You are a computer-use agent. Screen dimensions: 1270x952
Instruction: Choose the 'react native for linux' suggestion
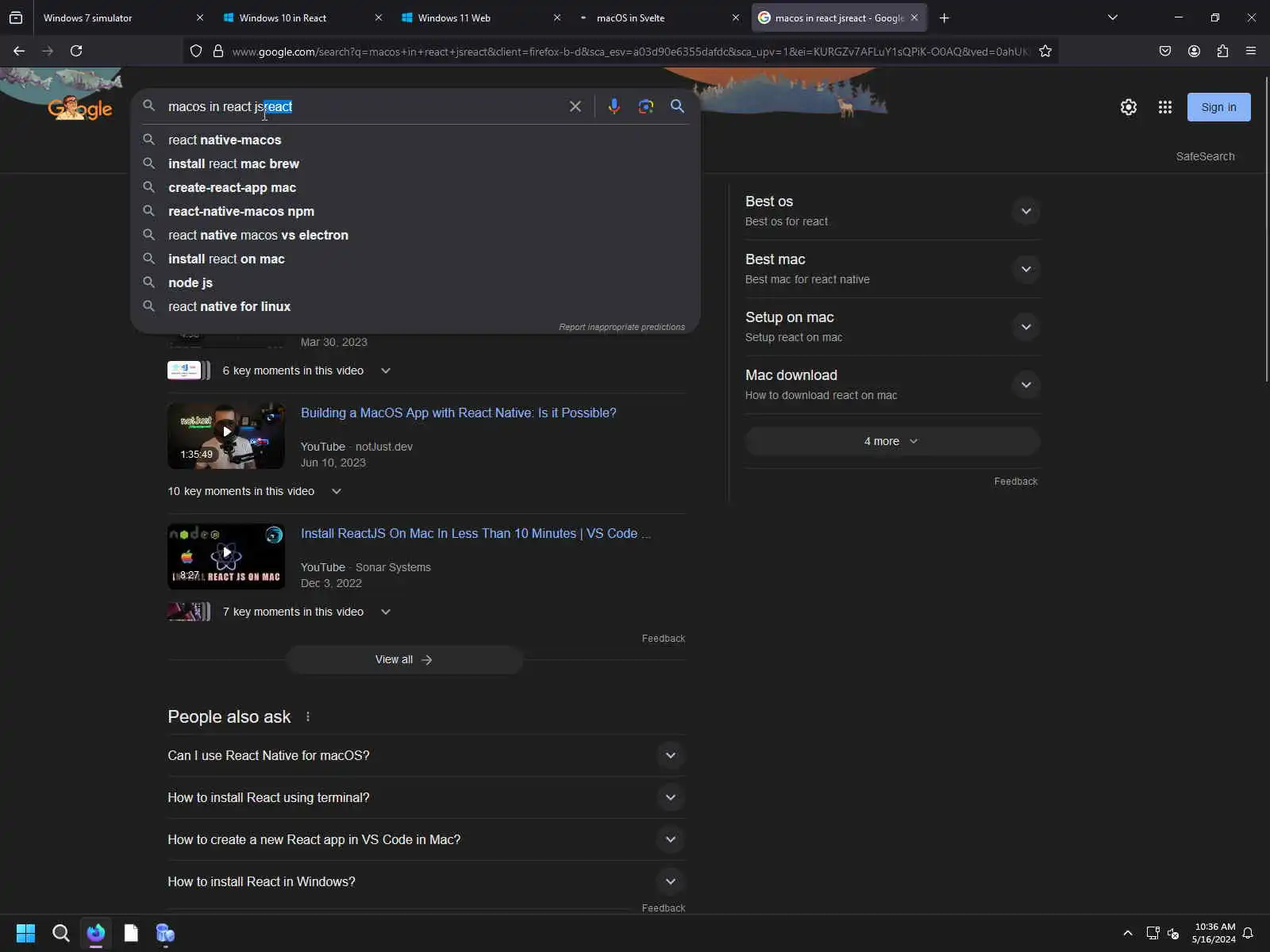(x=415, y=306)
